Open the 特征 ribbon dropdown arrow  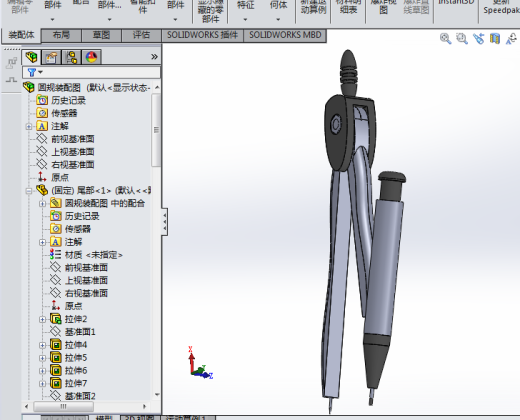(x=245, y=19)
